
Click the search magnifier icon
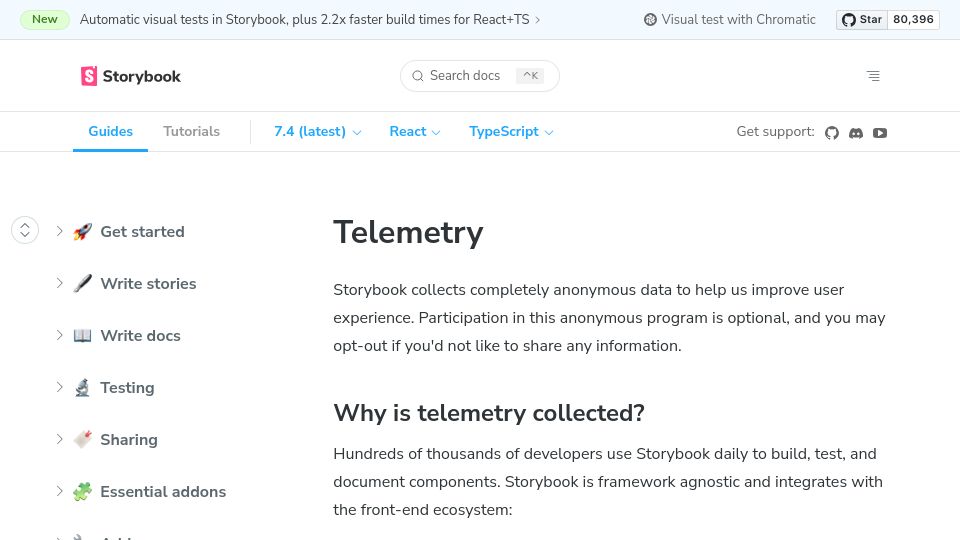tap(418, 76)
